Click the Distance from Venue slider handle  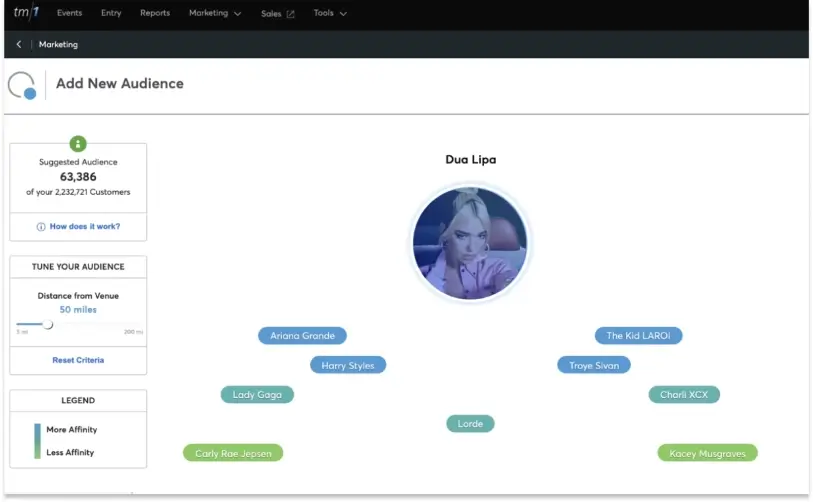pyautogui.click(x=48, y=325)
